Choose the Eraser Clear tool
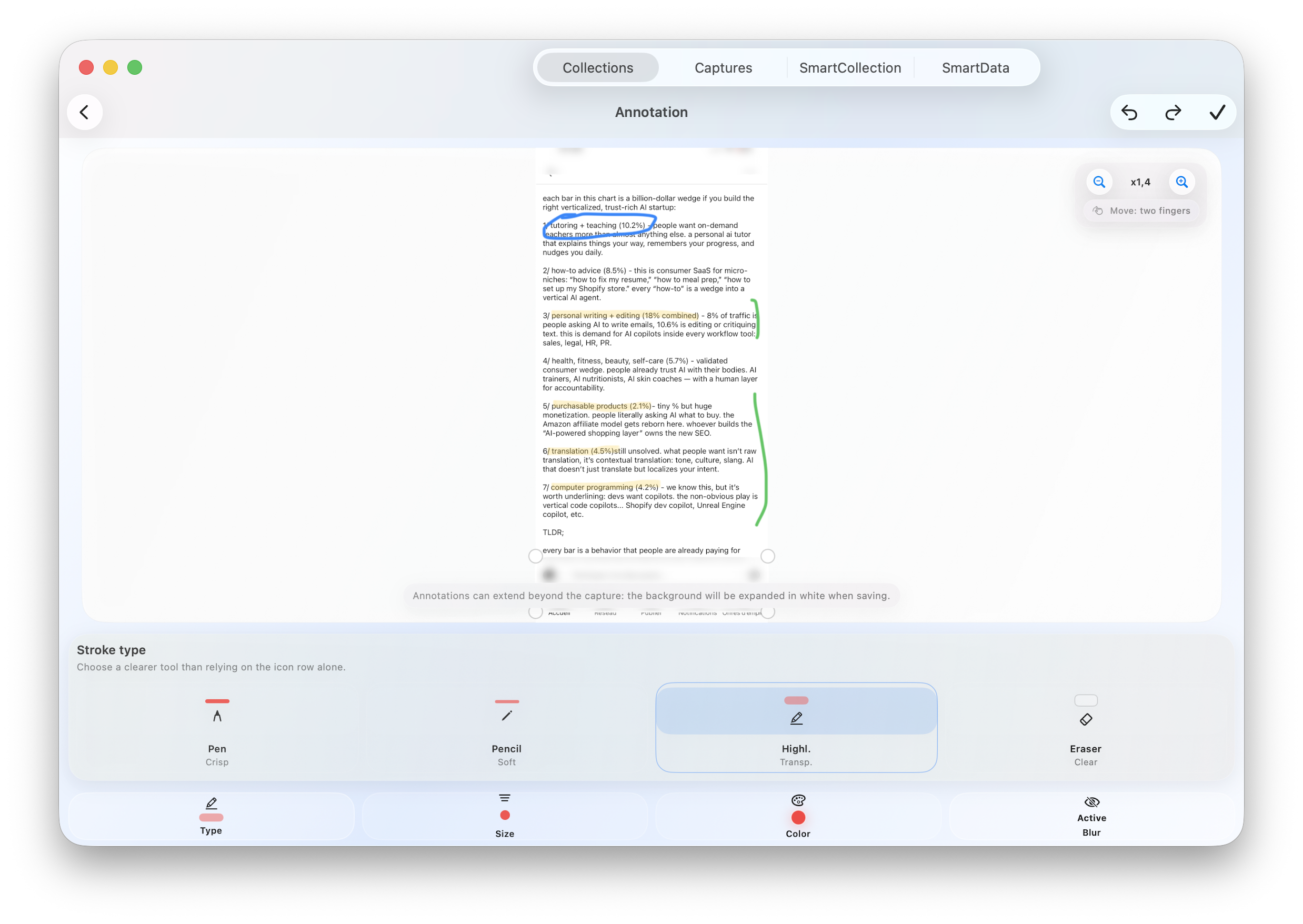 click(x=1085, y=728)
